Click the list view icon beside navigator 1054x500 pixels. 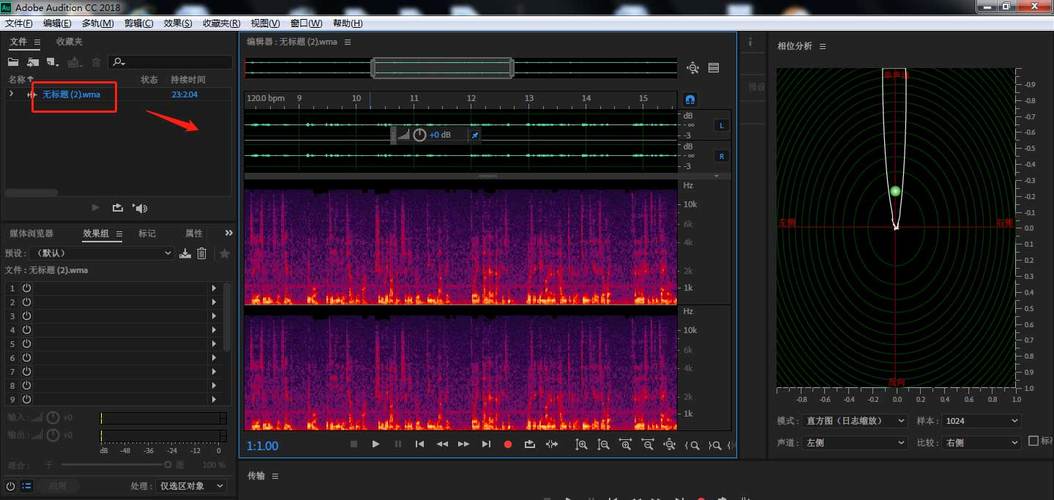click(x=714, y=68)
